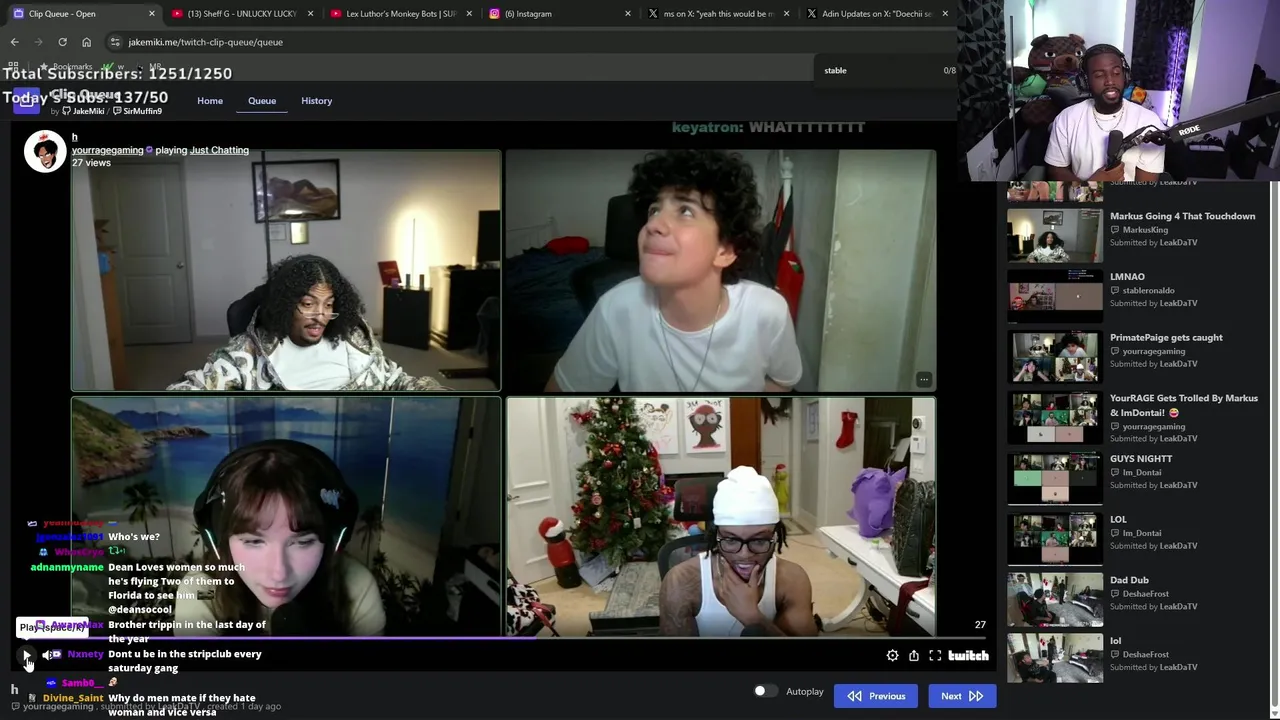This screenshot has height=720, width=1280.
Task: Reload the current page
Action: click(62, 42)
